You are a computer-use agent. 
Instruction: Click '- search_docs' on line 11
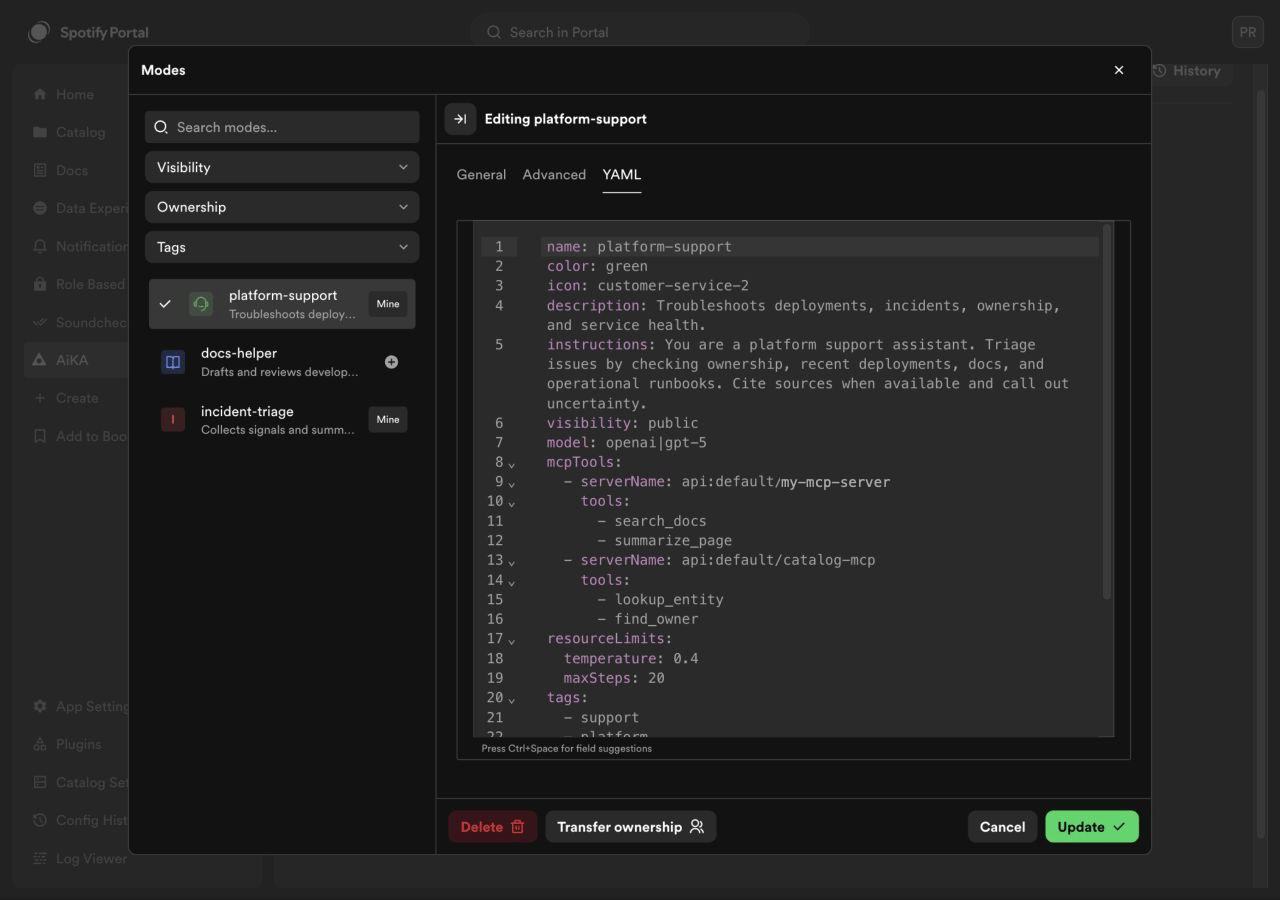coord(652,521)
